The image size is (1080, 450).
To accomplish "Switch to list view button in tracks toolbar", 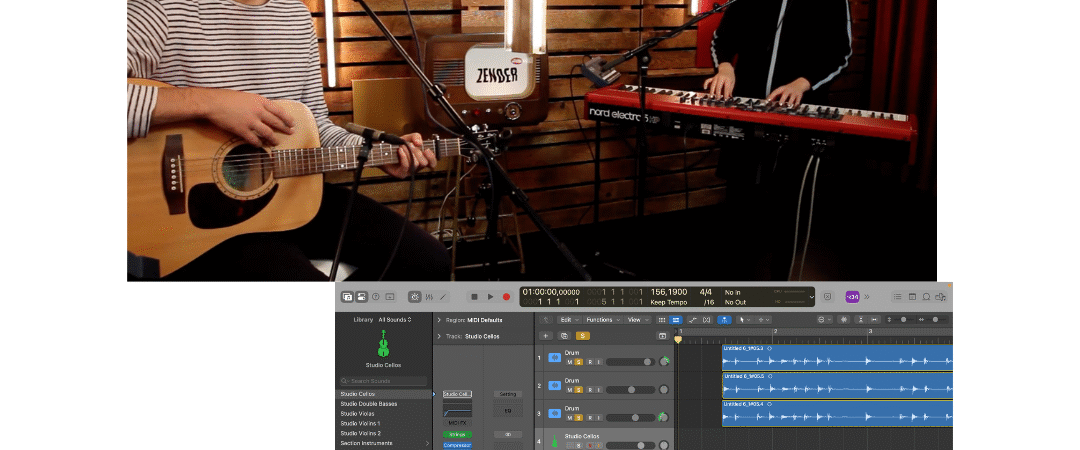I will 676,320.
